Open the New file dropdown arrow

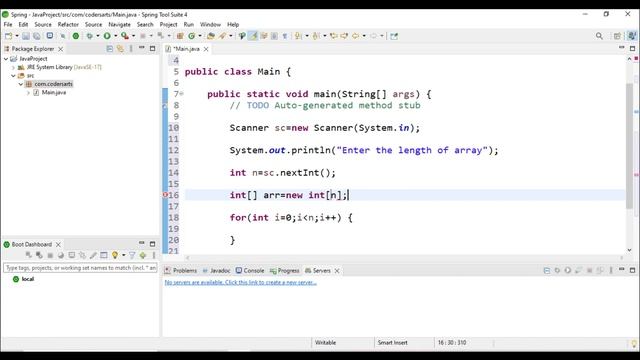[x=17, y=36]
